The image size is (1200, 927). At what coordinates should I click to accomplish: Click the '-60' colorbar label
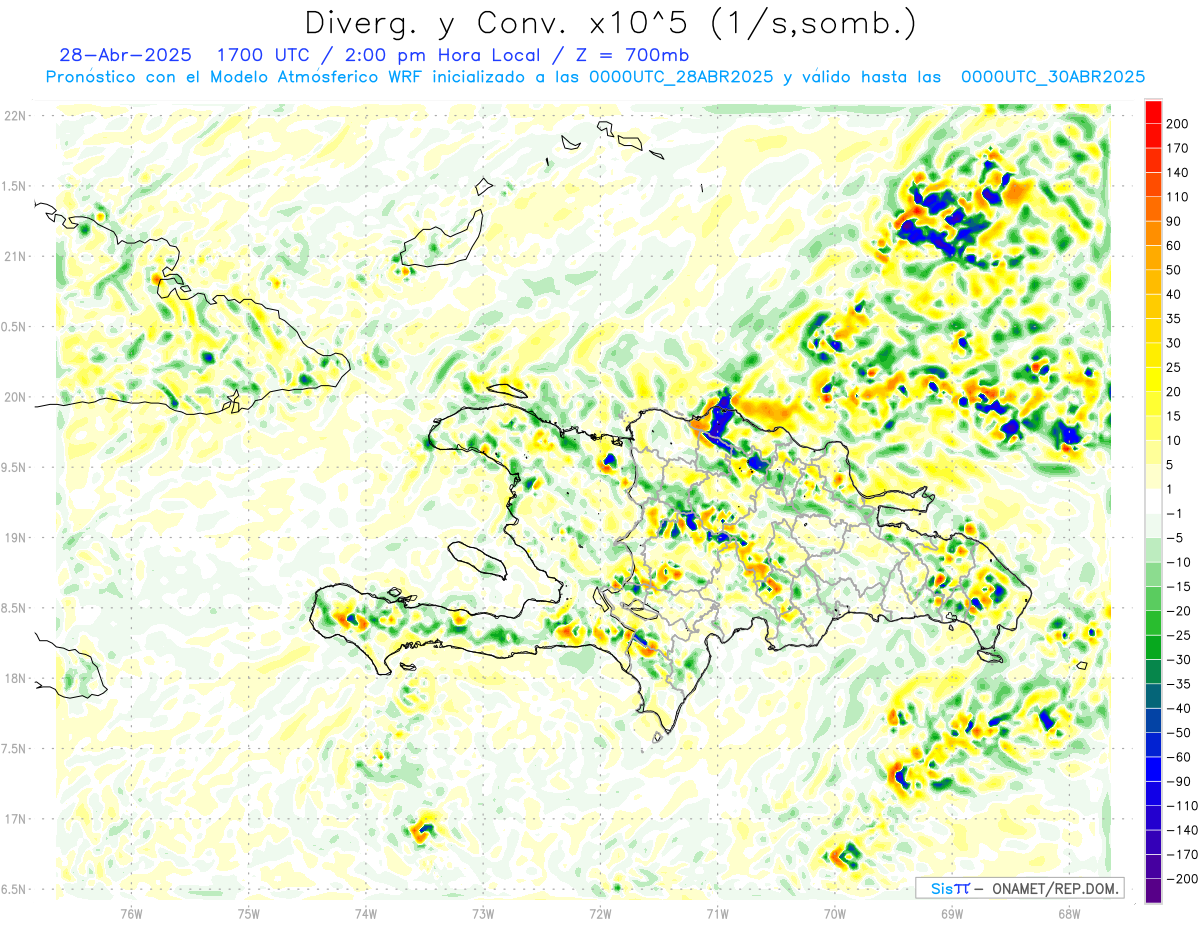tap(1177, 757)
